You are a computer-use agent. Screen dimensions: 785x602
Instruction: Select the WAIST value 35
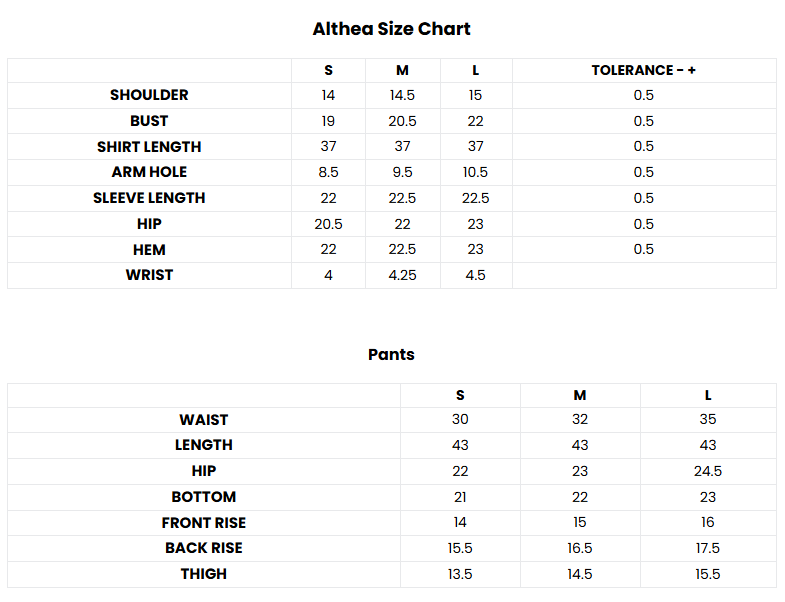click(708, 419)
